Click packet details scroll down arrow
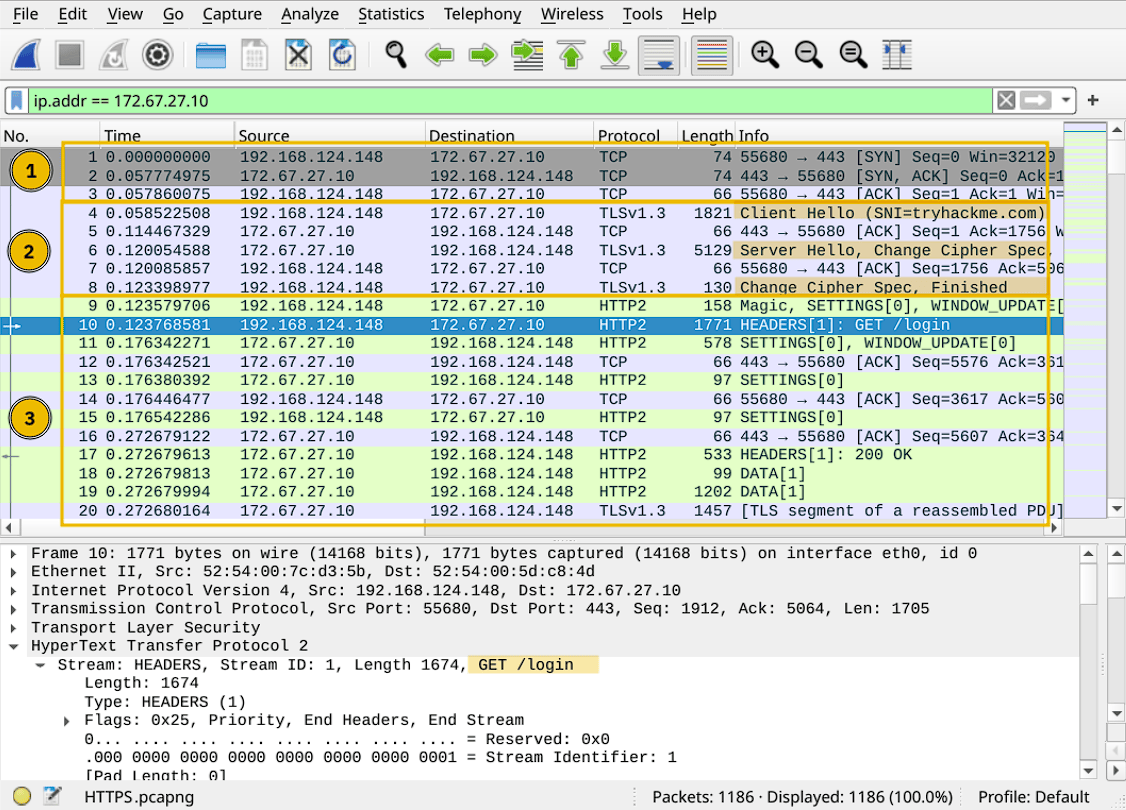This screenshot has width=1126, height=810. tap(1088, 771)
